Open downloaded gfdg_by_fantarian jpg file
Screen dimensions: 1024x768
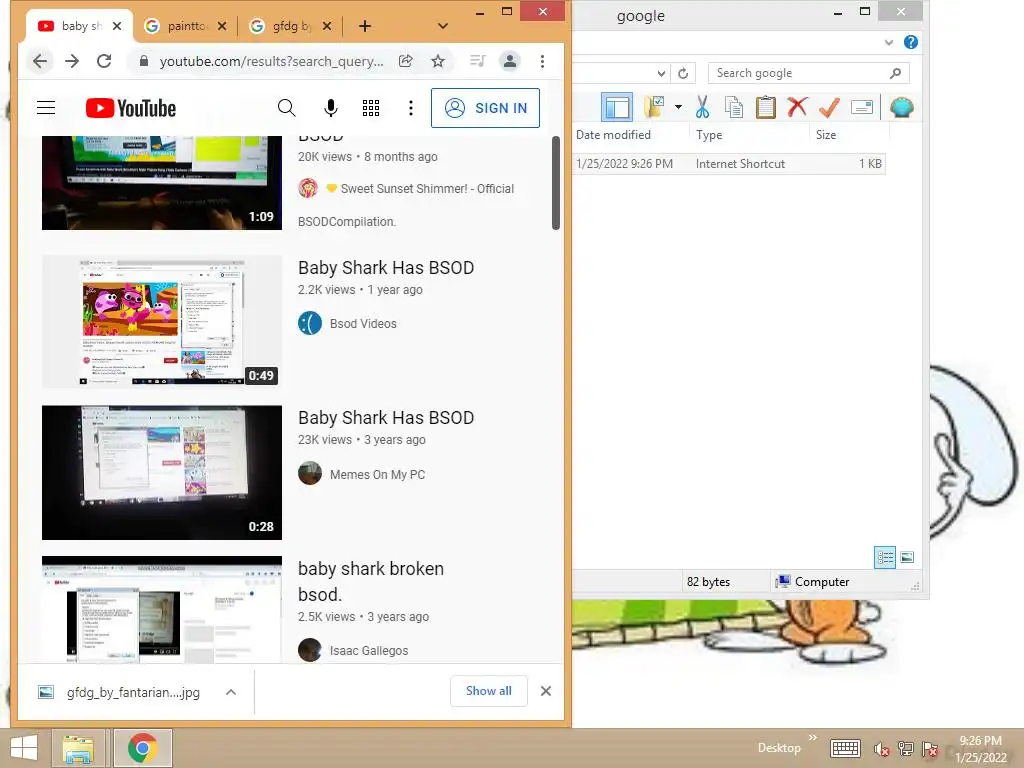coord(133,692)
